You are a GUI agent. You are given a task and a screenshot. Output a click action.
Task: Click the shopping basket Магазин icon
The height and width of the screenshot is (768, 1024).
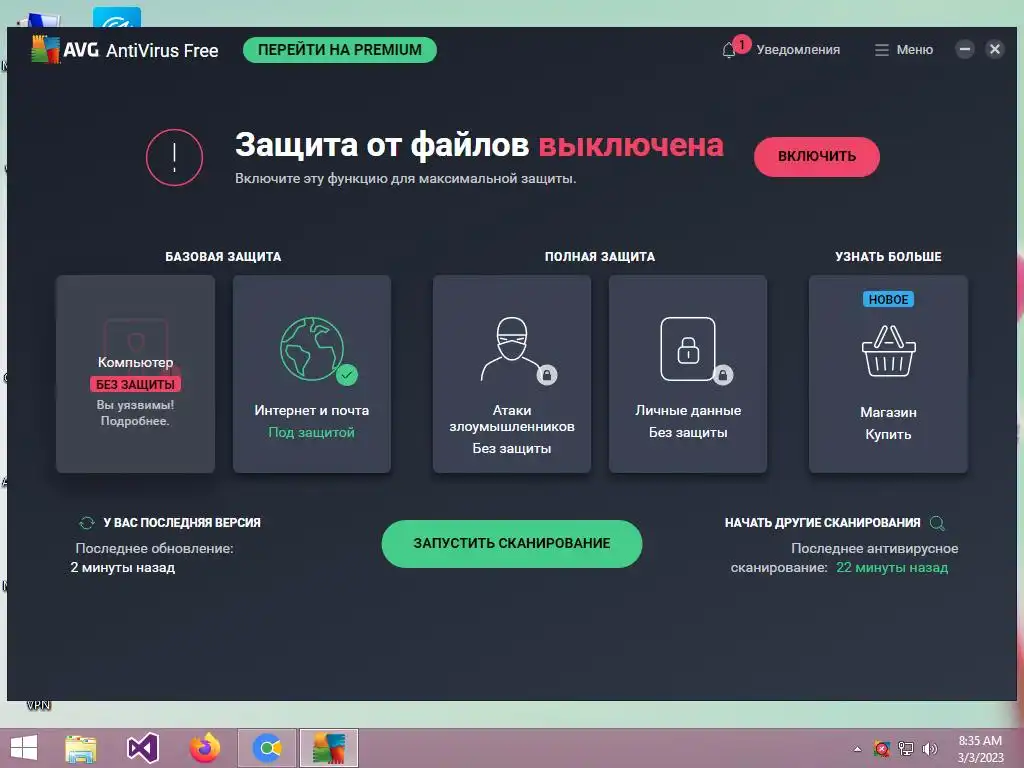click(x=888, y=351)
